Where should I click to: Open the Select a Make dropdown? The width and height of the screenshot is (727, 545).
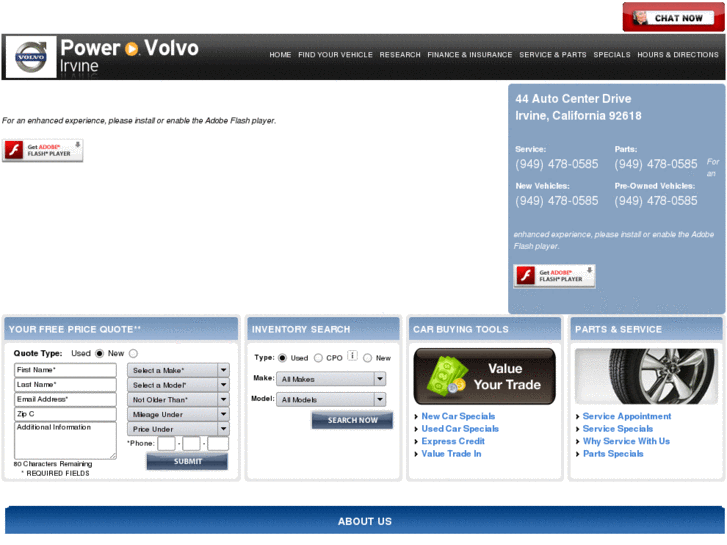coord(179,370)
